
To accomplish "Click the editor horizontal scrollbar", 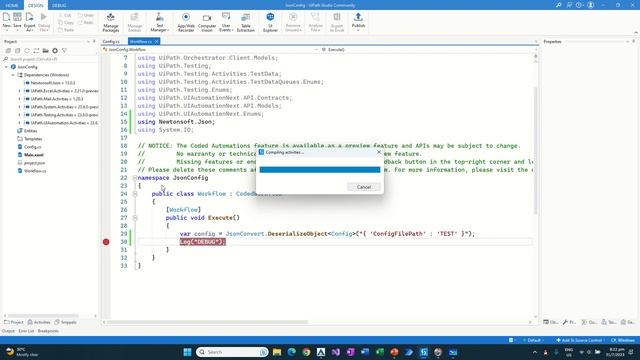I will pos(207,322).
